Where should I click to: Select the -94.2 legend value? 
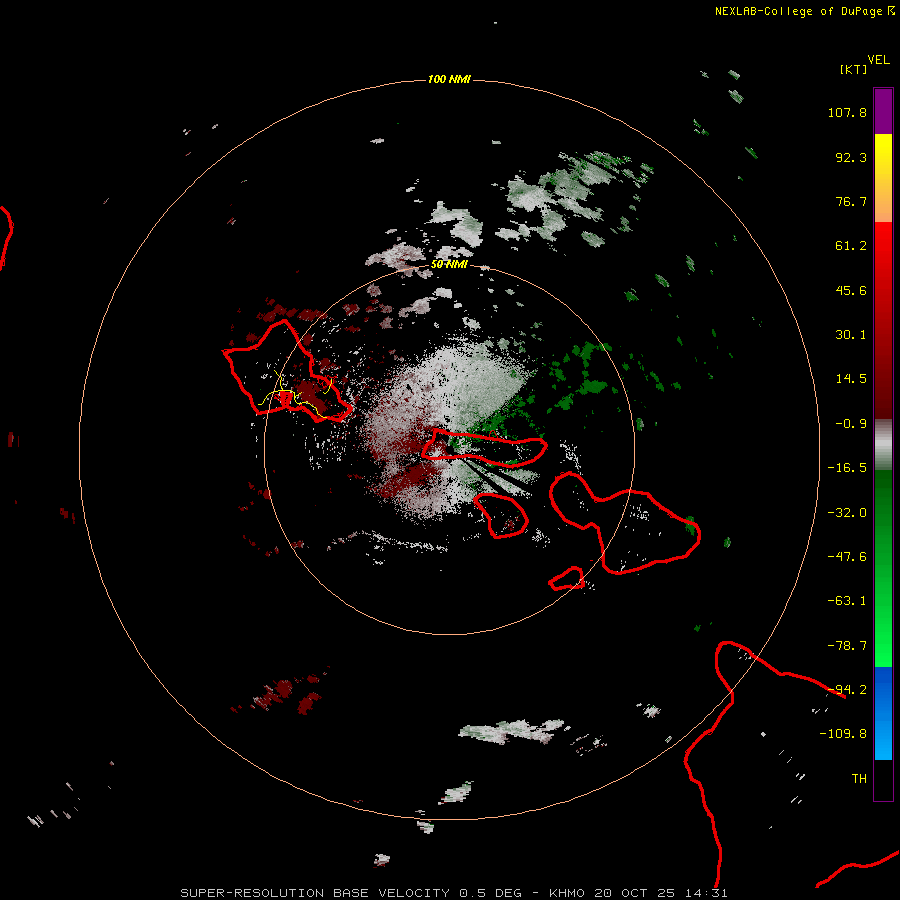[x=847, y=689]
